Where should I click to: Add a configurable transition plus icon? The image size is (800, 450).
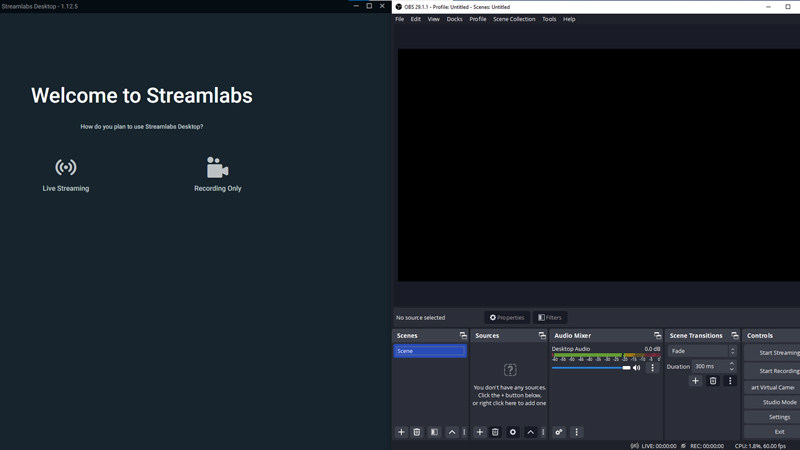click(695, 381)
